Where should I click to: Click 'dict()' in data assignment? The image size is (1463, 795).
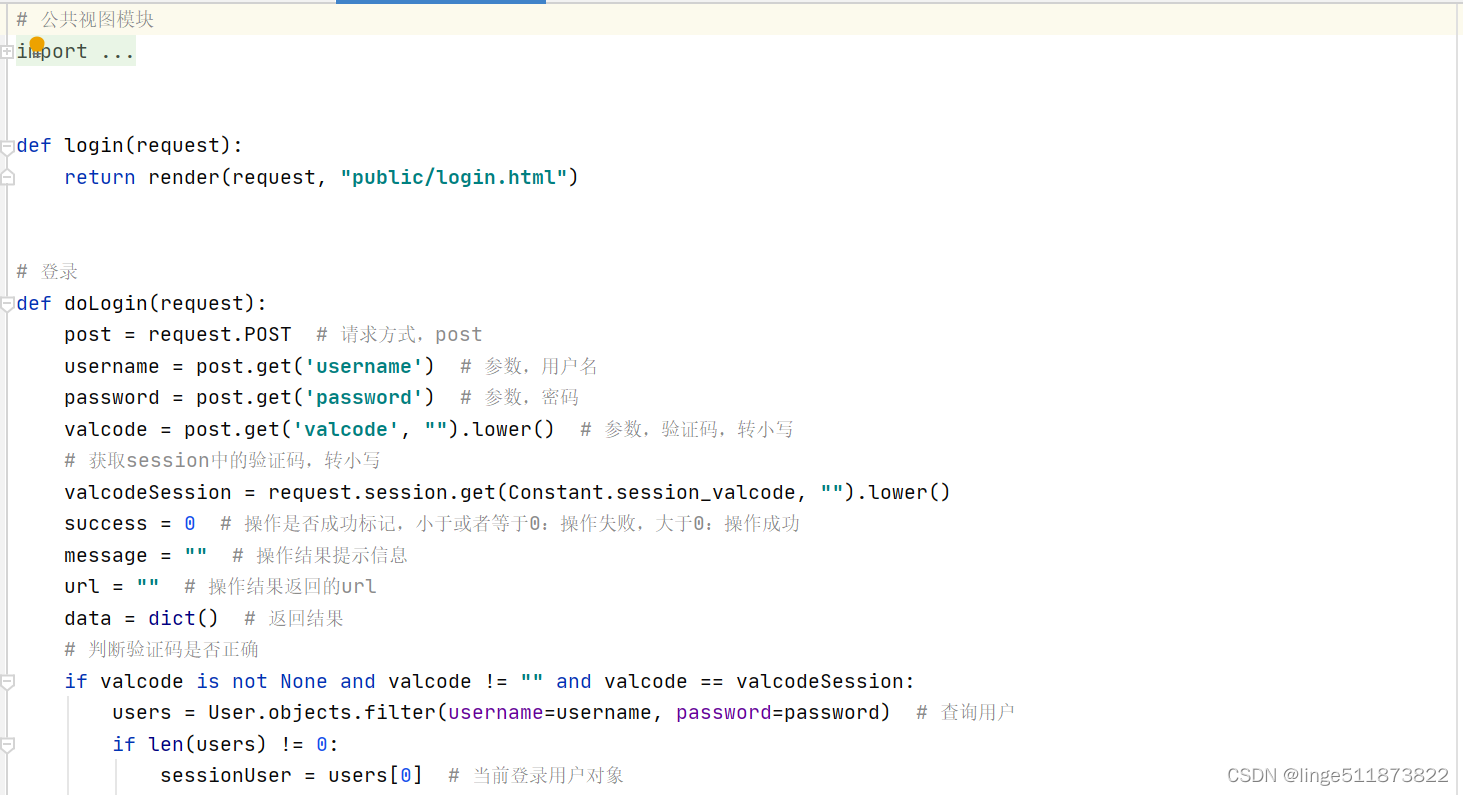click(184, 619)
